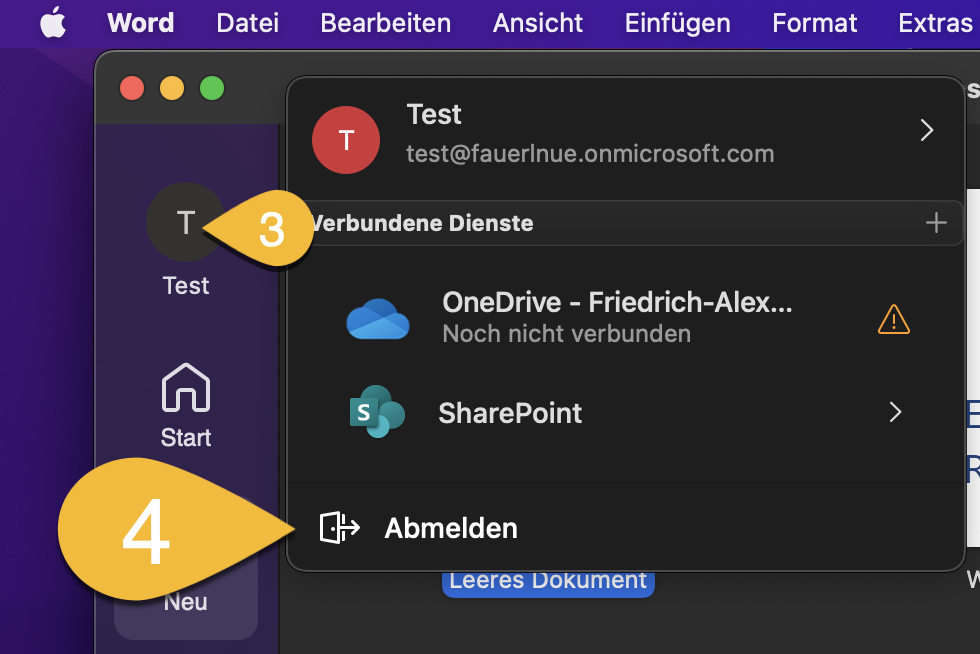The width and height of the screenshot is (980, 654).
Task: Open the Einfügen menu
Action: (680, 23)
